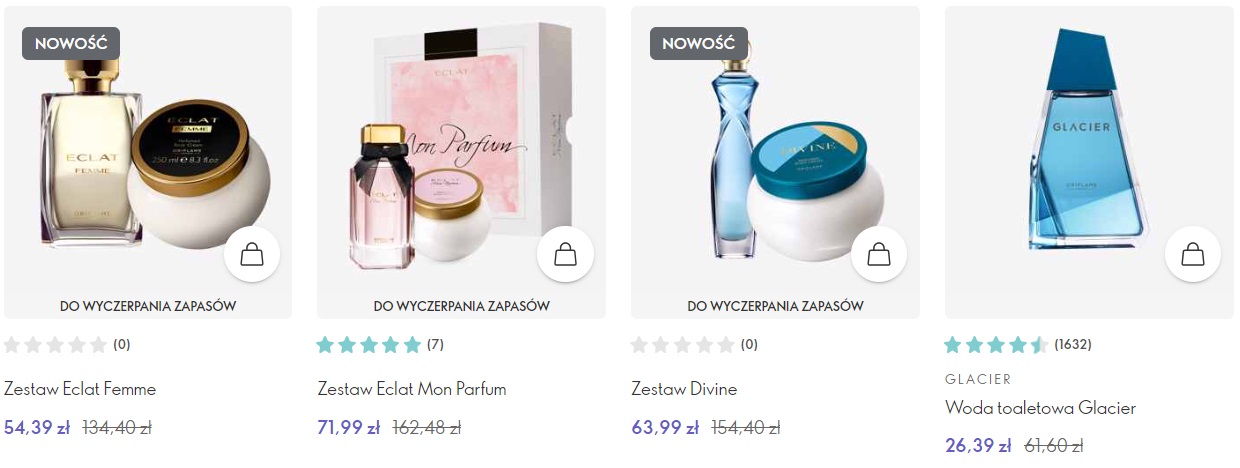View the Eclat Mon Parfum gift box image
This screenshot has width=1240, height=468.
[461, 150]
